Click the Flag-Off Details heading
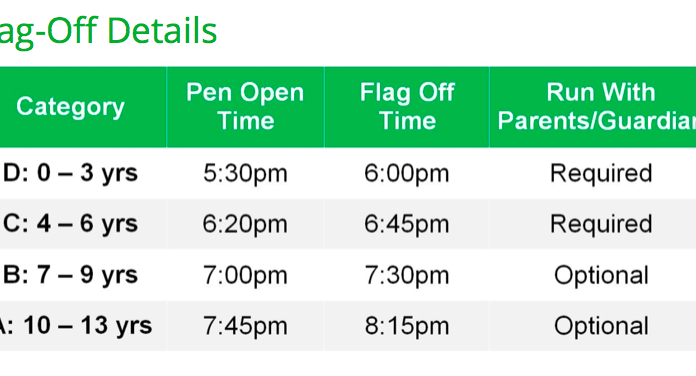 pyautogui.click(x=108, y=31)
